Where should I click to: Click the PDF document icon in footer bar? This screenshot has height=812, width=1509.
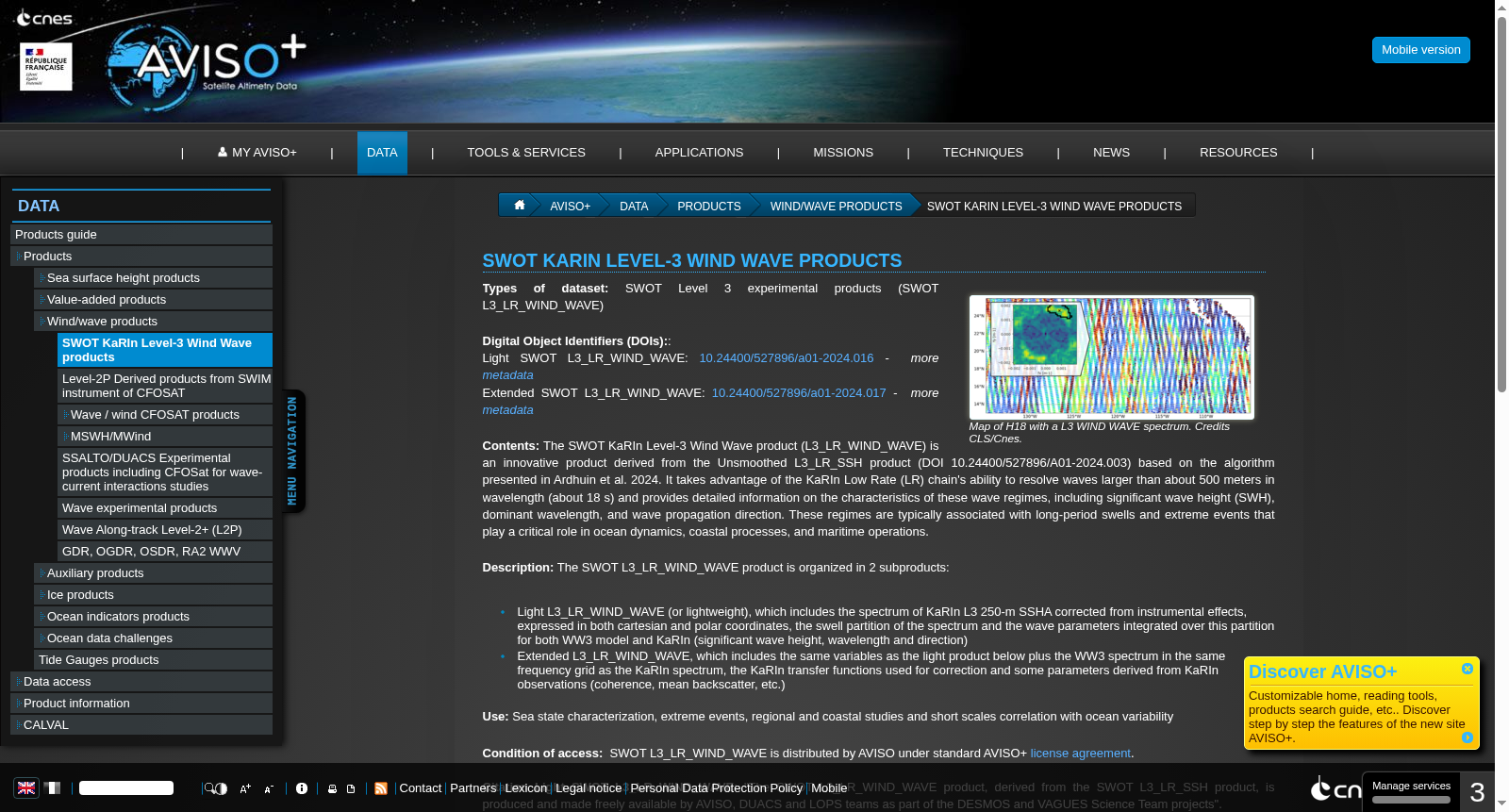coord(351,788)
